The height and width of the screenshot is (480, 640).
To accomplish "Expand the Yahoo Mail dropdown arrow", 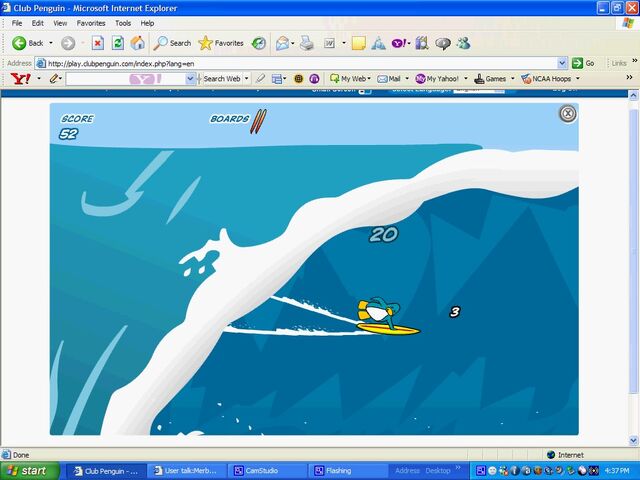I will tap(407, 78).
